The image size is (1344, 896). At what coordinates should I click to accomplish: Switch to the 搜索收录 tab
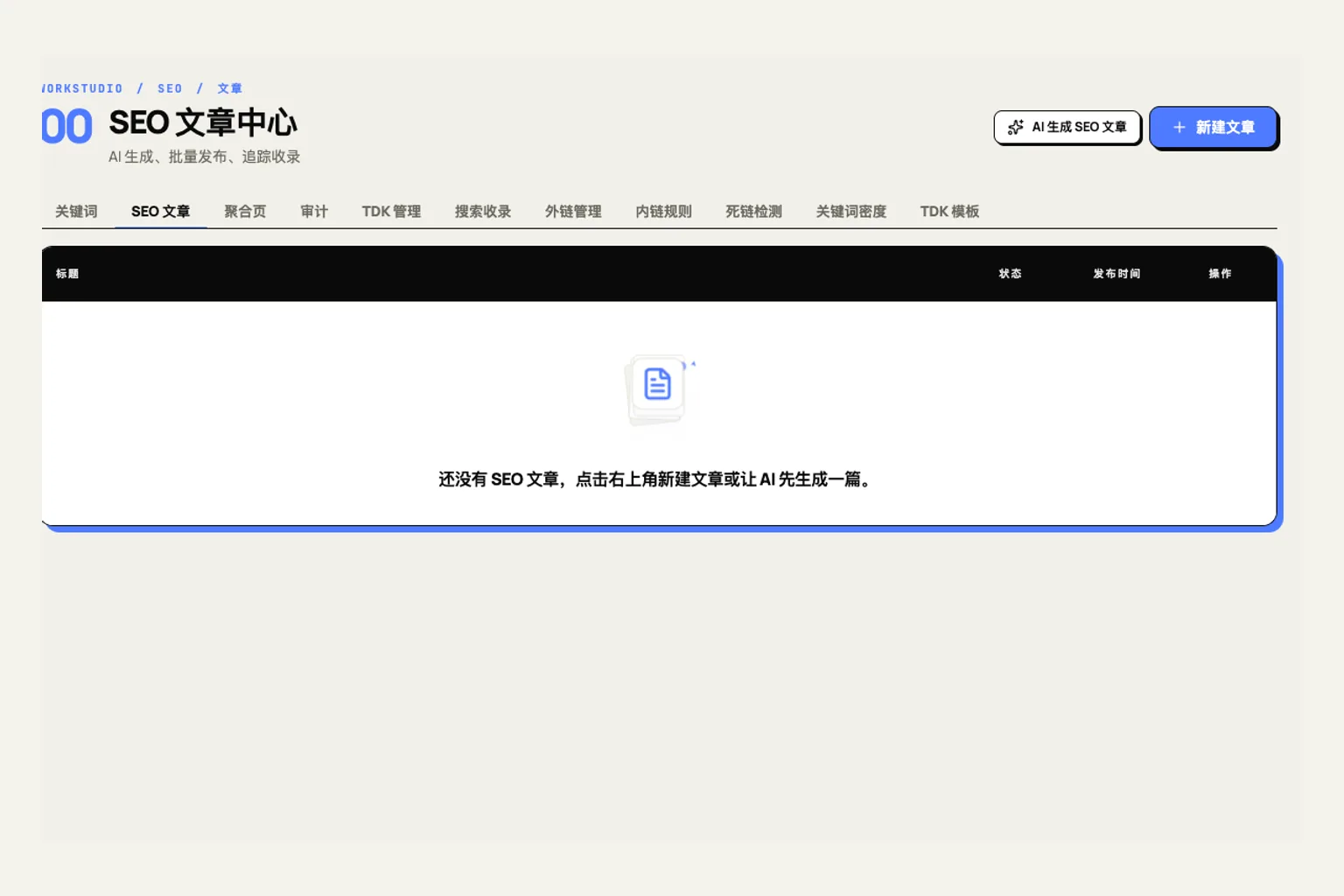coord(482,212)
